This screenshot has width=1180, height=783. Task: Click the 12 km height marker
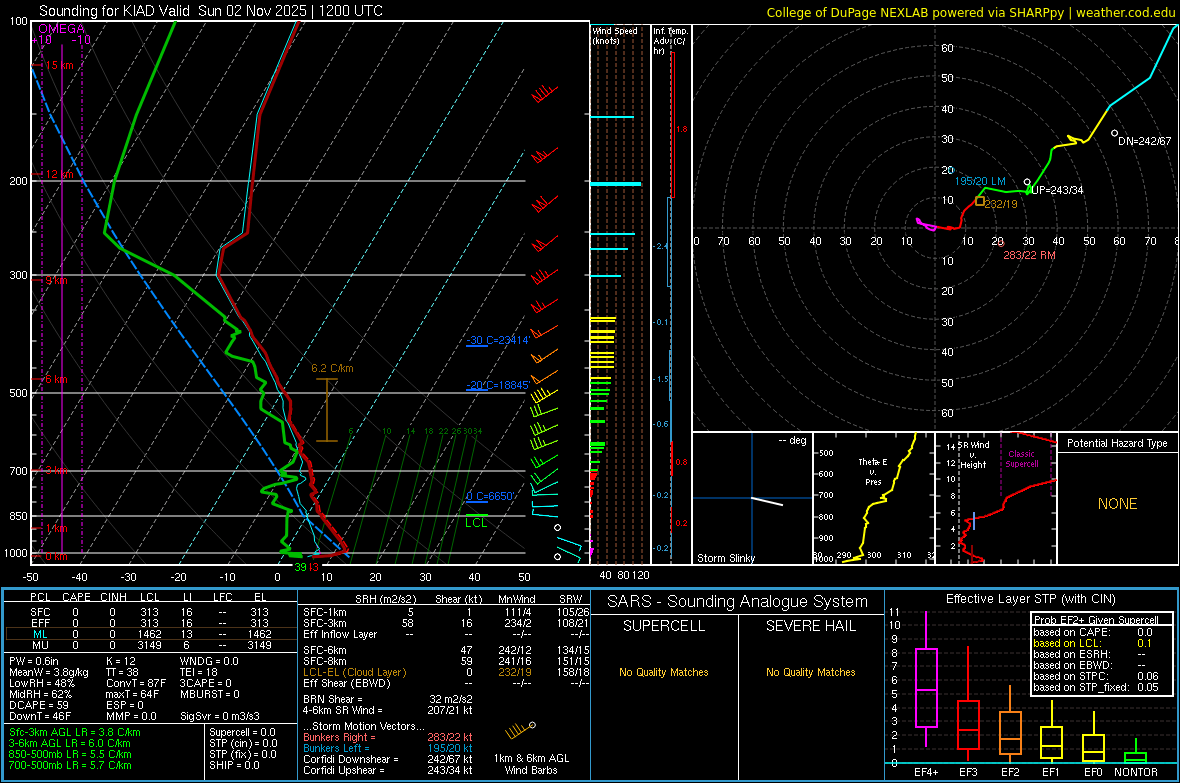click(59, 174)
